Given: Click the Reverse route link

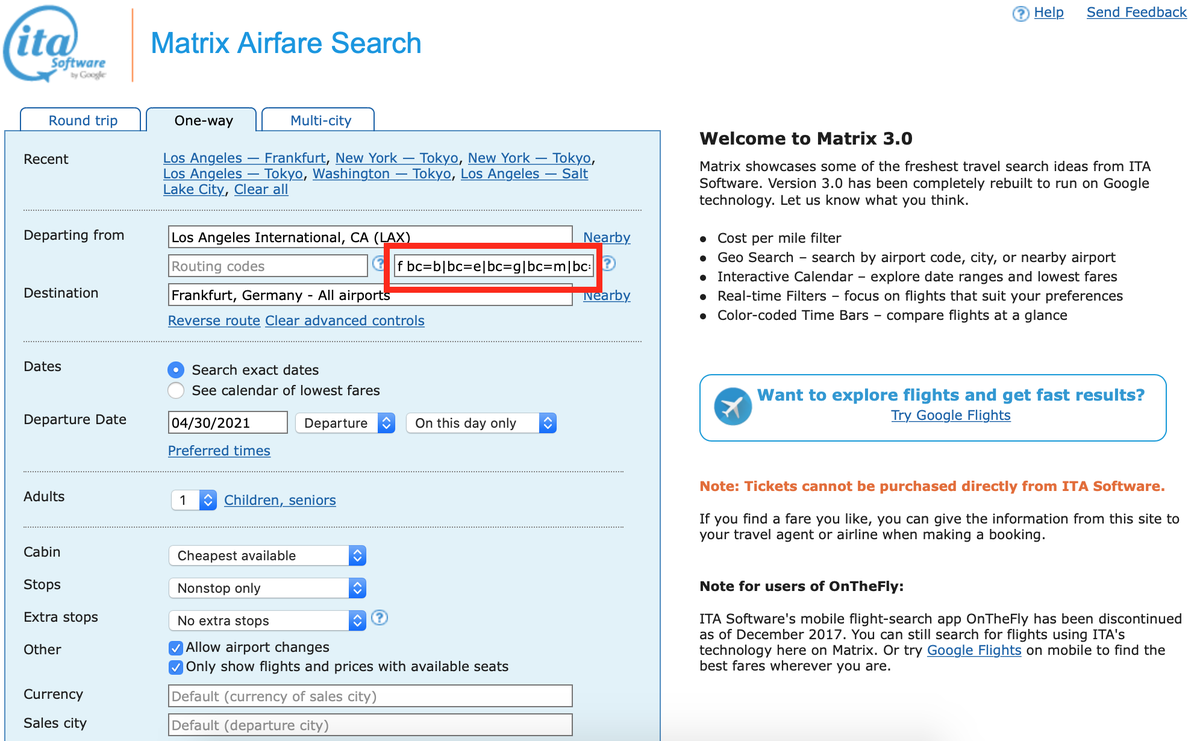Looking at the screenshot, I should pos(214,321).
